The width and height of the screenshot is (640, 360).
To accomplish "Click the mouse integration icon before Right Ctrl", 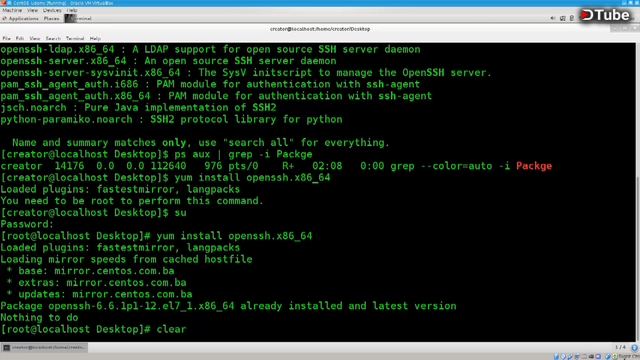I will pos(608,357).
